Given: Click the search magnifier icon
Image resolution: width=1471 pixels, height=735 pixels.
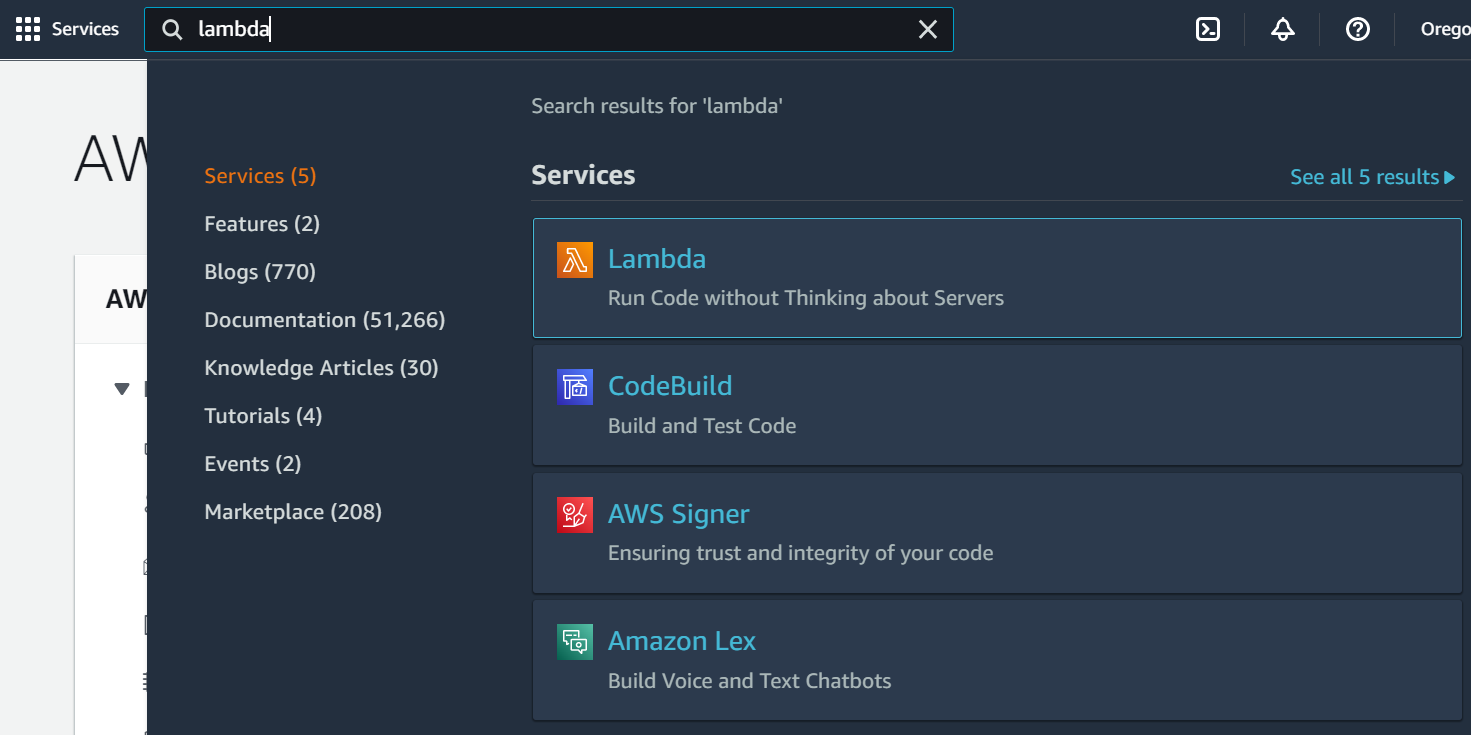Looking at the screenshot, I should (172, 30).
